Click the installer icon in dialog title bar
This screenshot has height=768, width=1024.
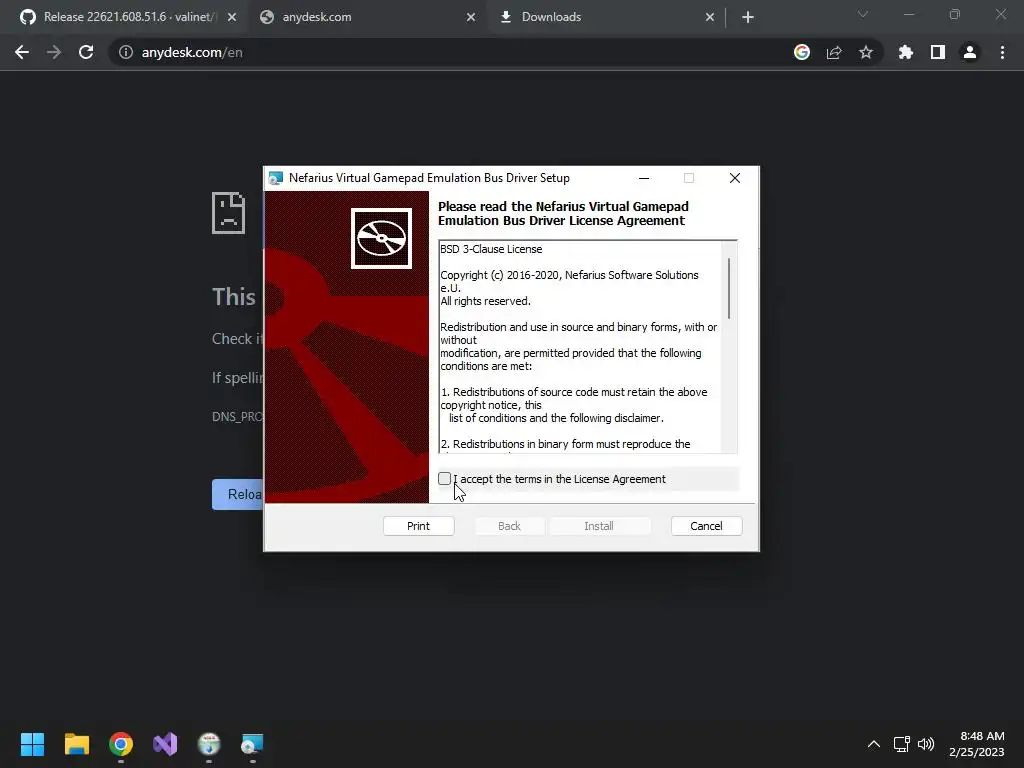pyautogui.click(x=276, y=178)
